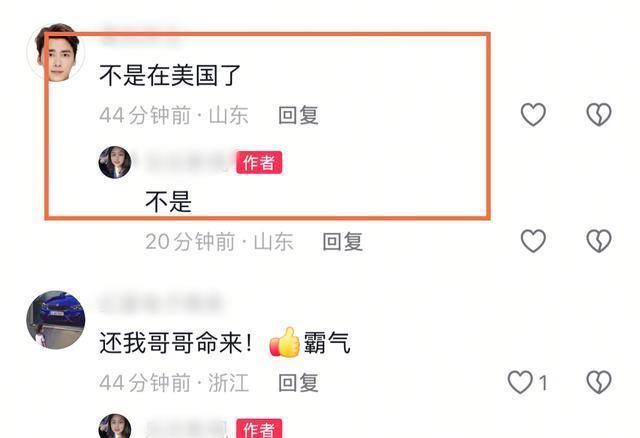Open the author's avatar above 不是
The width and height of the screenshot is (640, 438).
coord(115,162)
